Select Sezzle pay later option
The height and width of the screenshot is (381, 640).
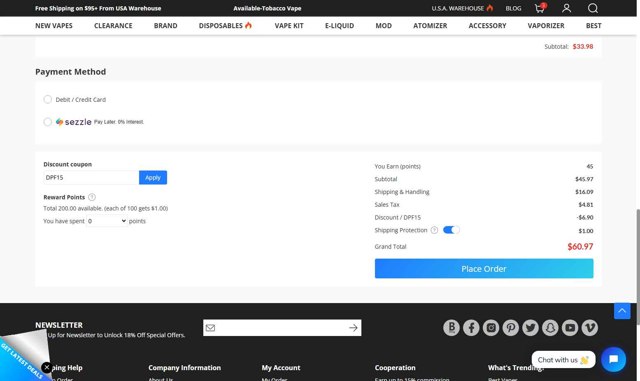(48, 122)
